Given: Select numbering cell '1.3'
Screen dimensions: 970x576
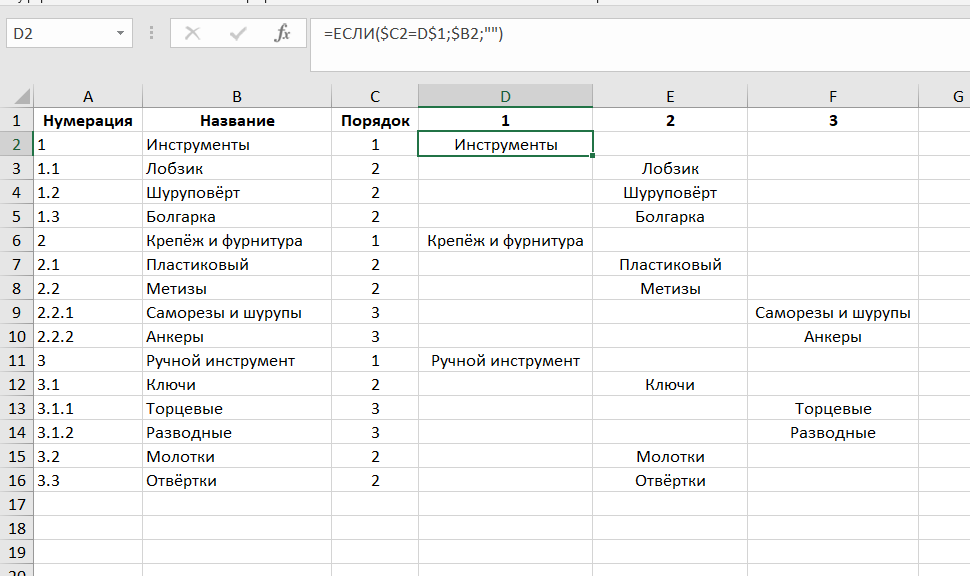Looking at the screenshot, I should [x=88, y=217].
